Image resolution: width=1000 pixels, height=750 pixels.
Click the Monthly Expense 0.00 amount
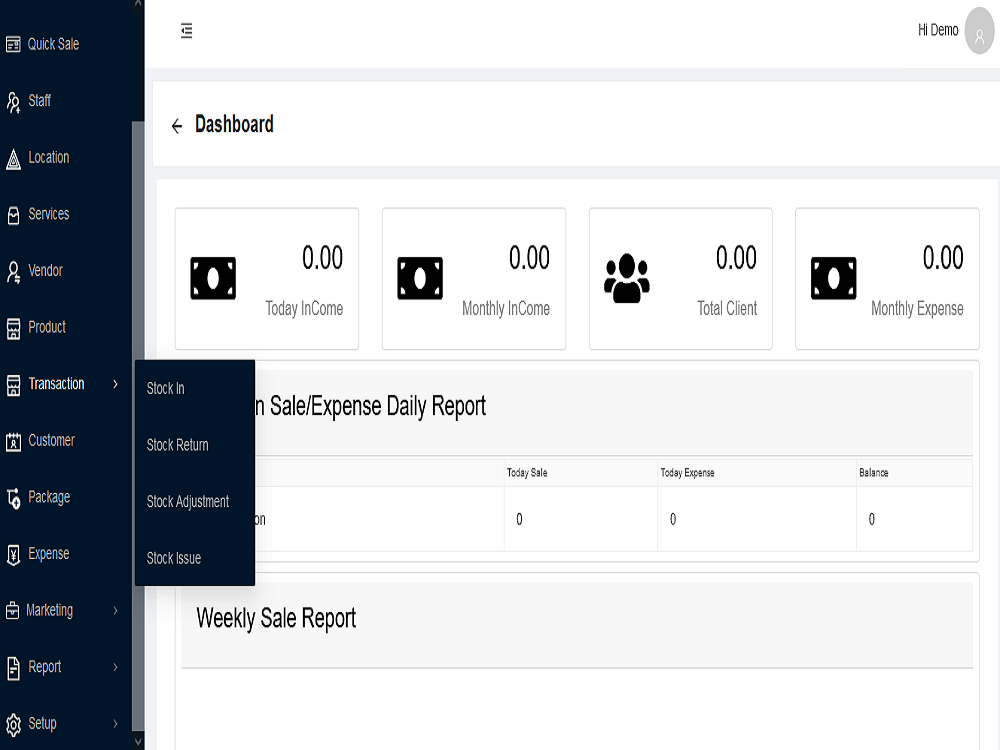coord(943,258)
